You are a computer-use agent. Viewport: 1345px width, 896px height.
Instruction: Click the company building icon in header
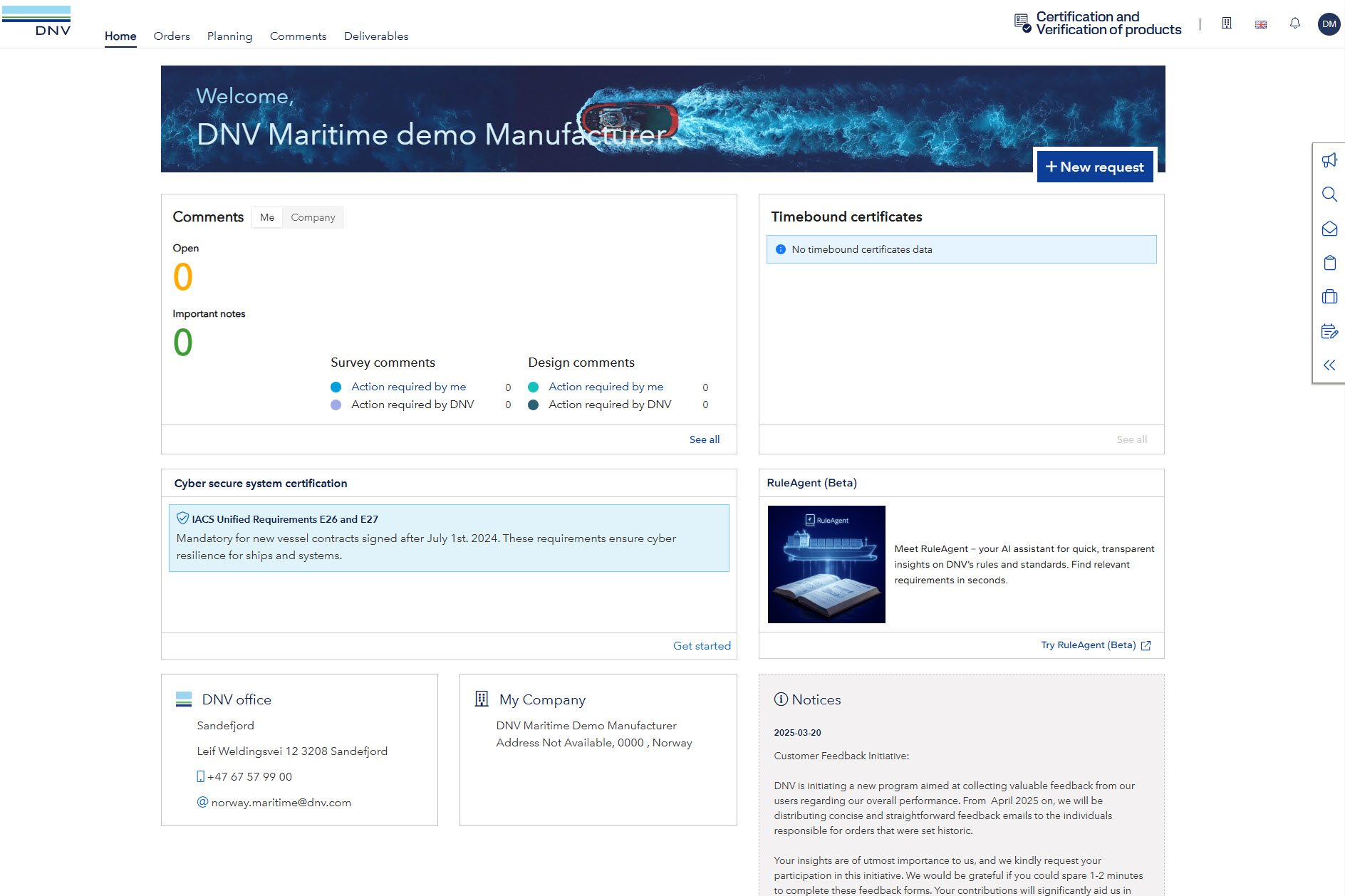pos(1227,24)
